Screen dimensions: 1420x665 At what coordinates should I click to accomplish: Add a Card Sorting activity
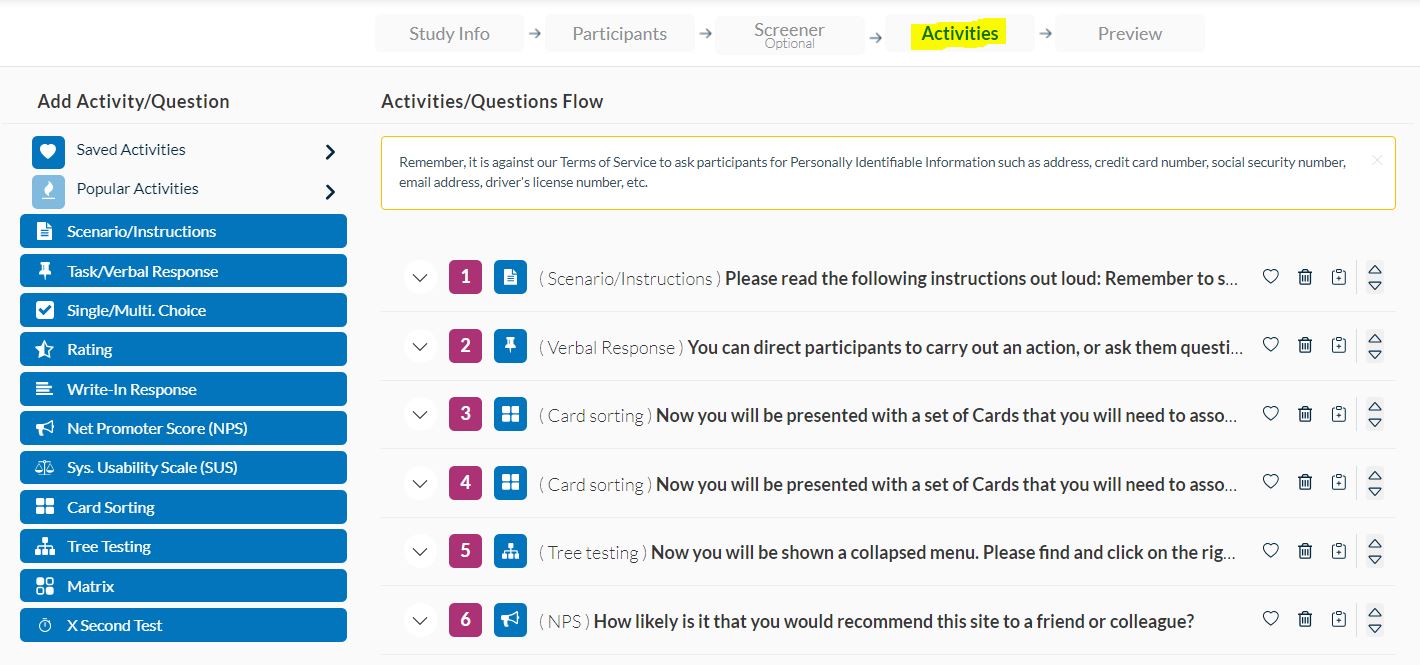point(183,507)
